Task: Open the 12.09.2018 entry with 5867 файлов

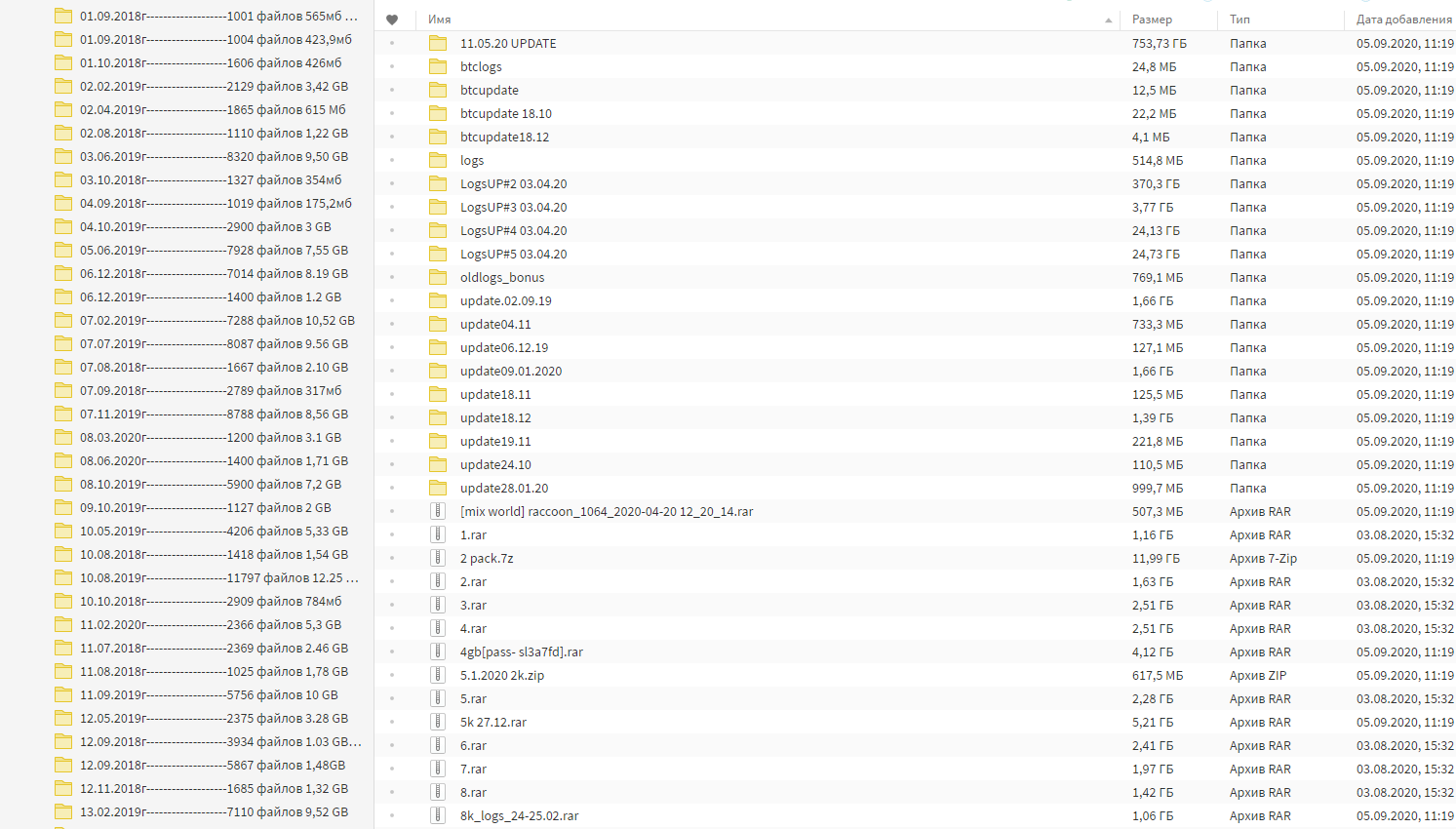Action: pos(213,765)
